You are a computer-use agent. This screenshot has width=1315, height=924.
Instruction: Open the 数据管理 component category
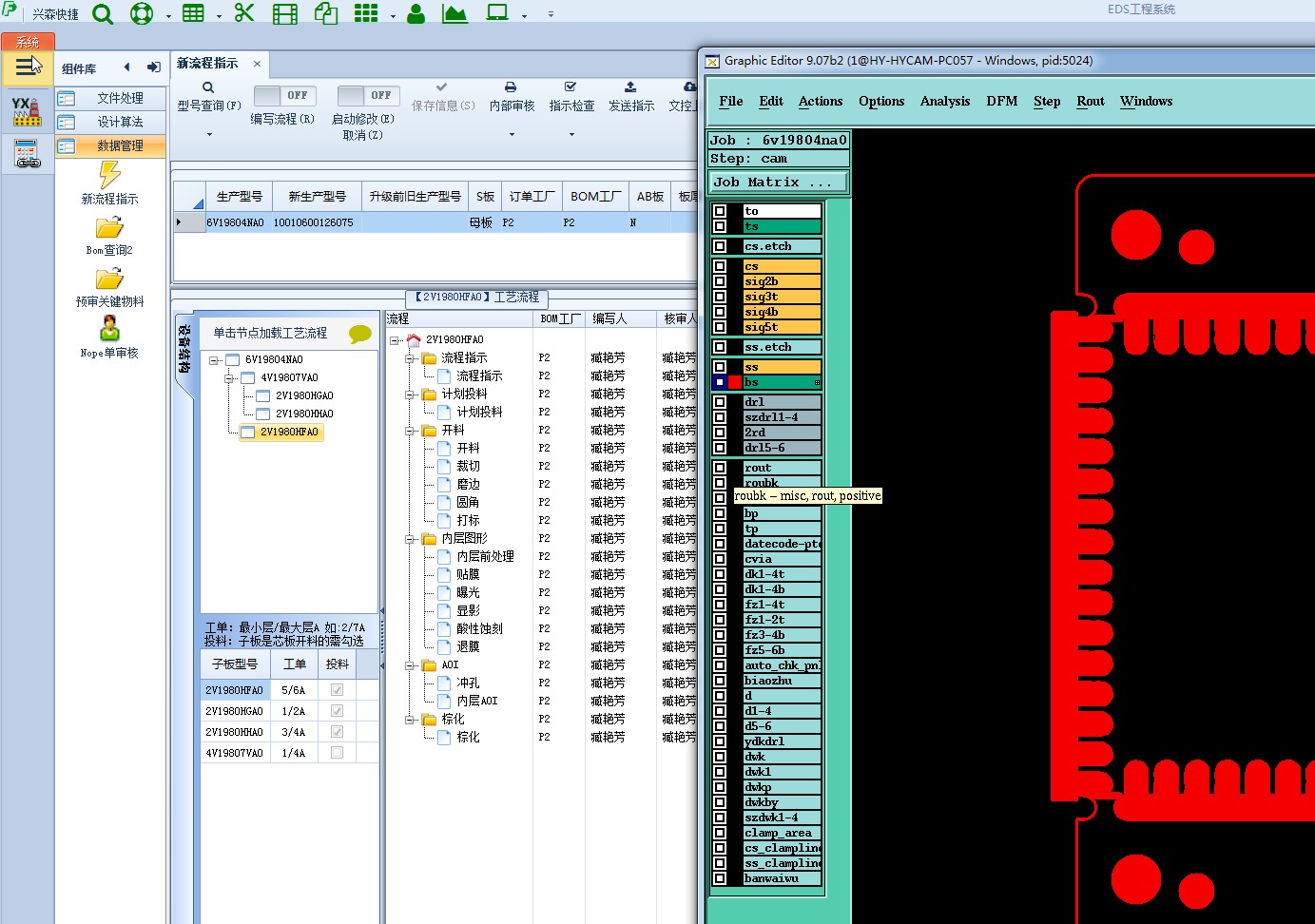coord(110,145)
